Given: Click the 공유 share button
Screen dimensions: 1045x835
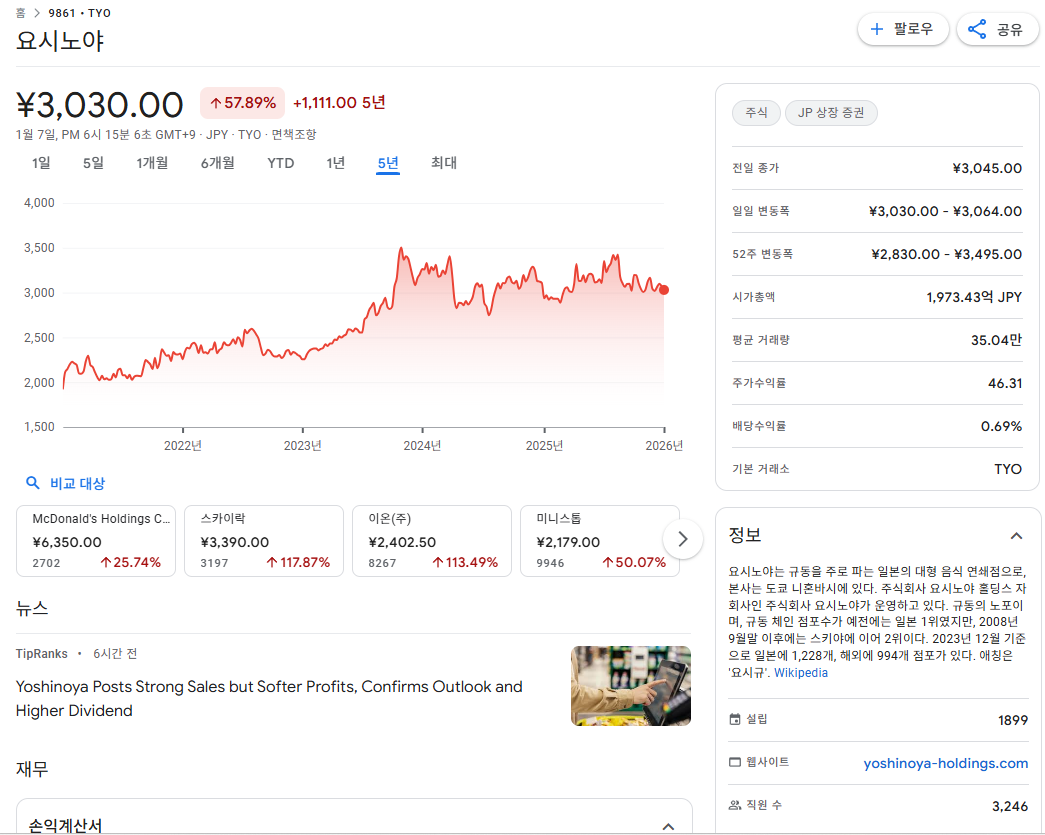Looking at the screenshot, I should pos(997,29).
